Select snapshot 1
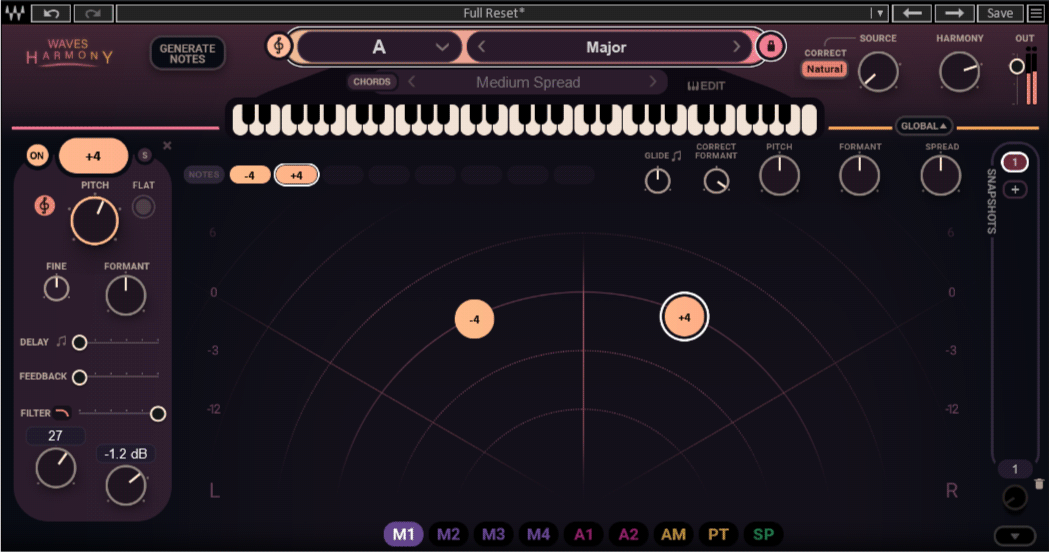This screenshot has height=552, width=1049. [1015, 162]
